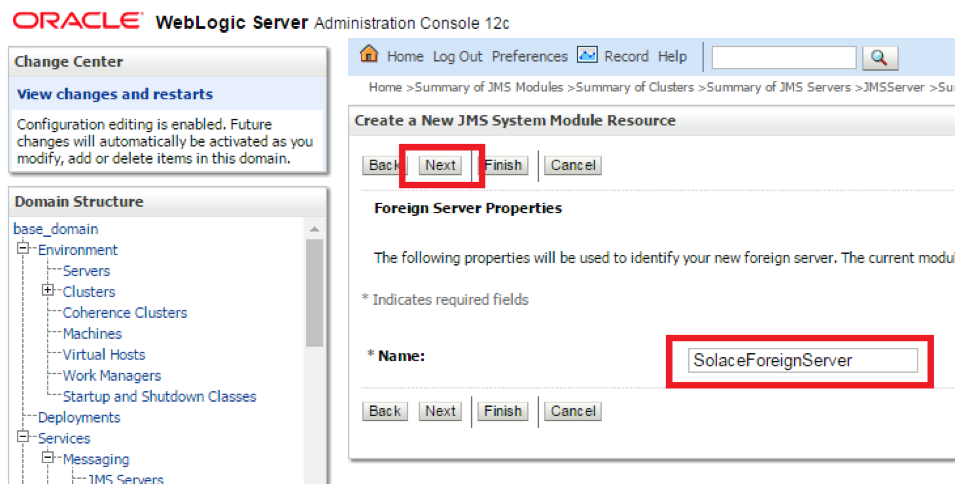This screenshot has width=955, height=484.
Task: Click the bottom Finish button
Action: pos(502,411)
